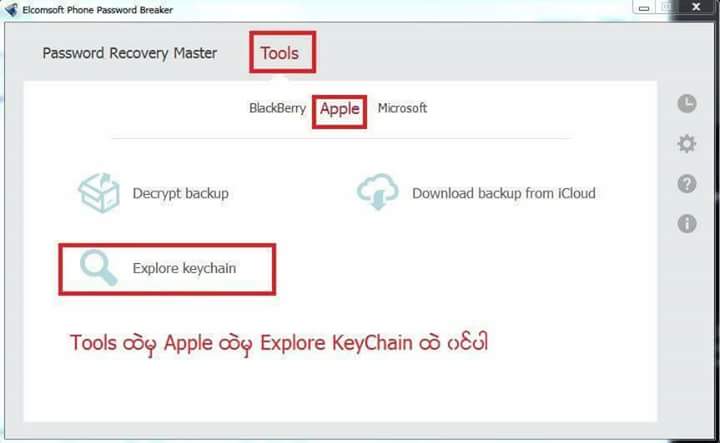This screenshot has width=720, height=443.
Task: Close the Phone Password Breaker window
Action: 696,7
